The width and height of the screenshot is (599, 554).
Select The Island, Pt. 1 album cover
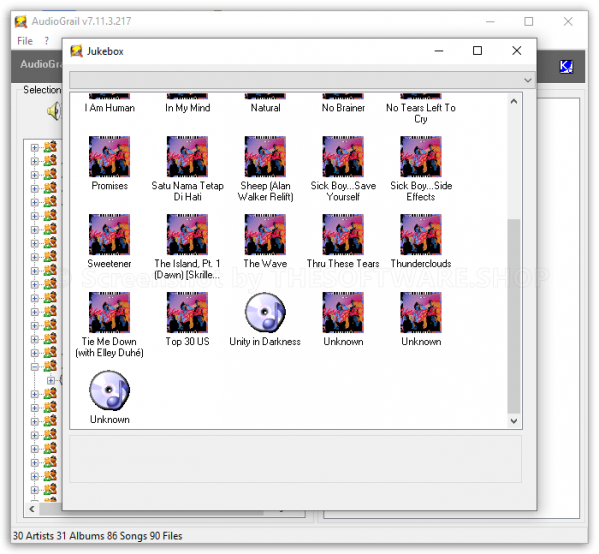click(x=187, y=234)
